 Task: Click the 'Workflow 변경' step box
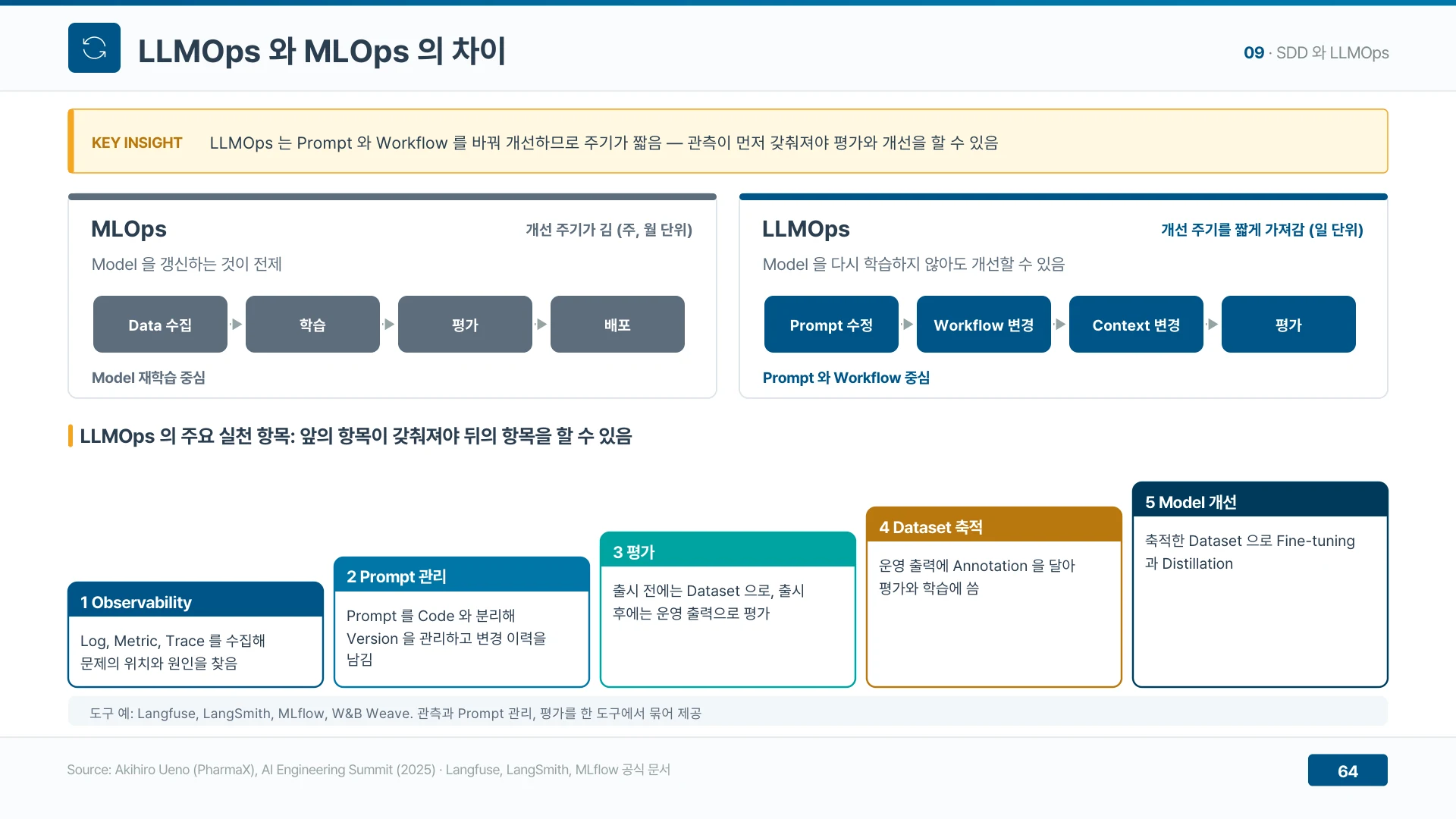coord(984,325)
